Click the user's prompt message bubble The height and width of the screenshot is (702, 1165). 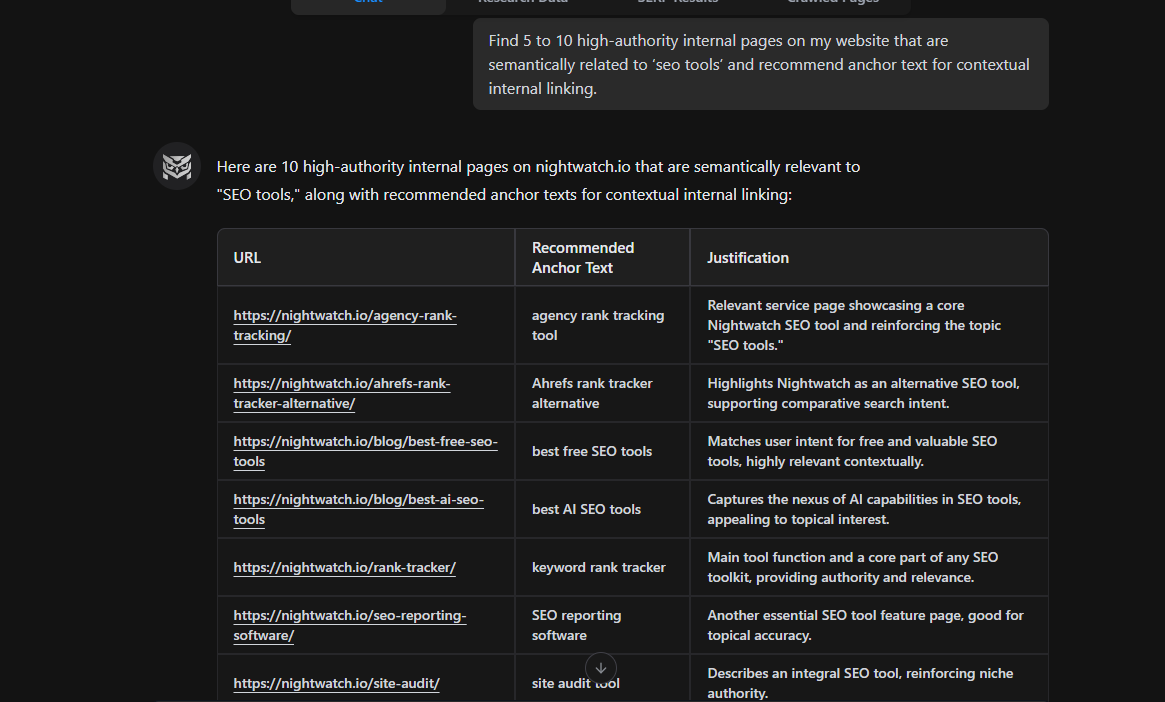[x=759, y=64]
